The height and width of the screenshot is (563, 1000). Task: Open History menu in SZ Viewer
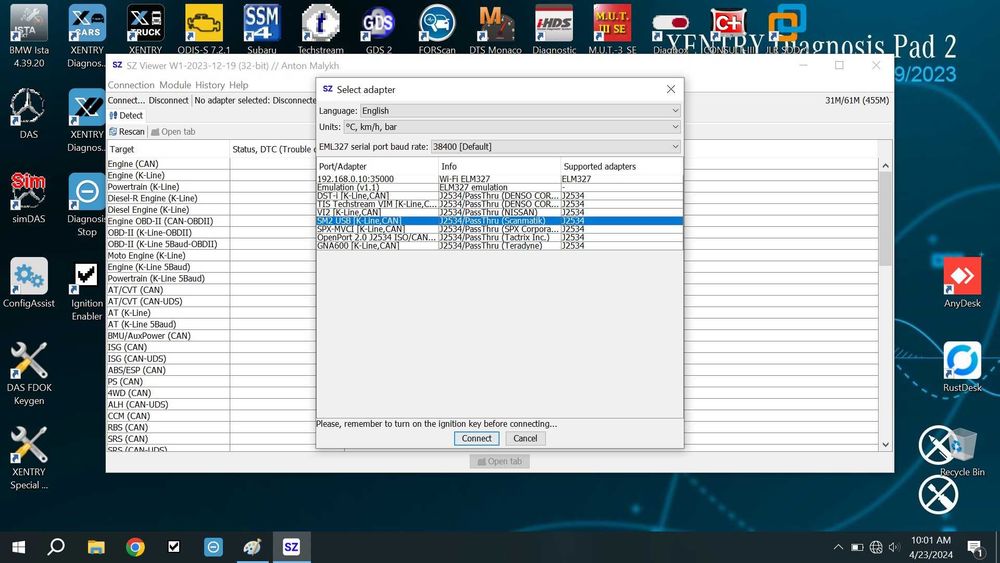click(210, 85)
